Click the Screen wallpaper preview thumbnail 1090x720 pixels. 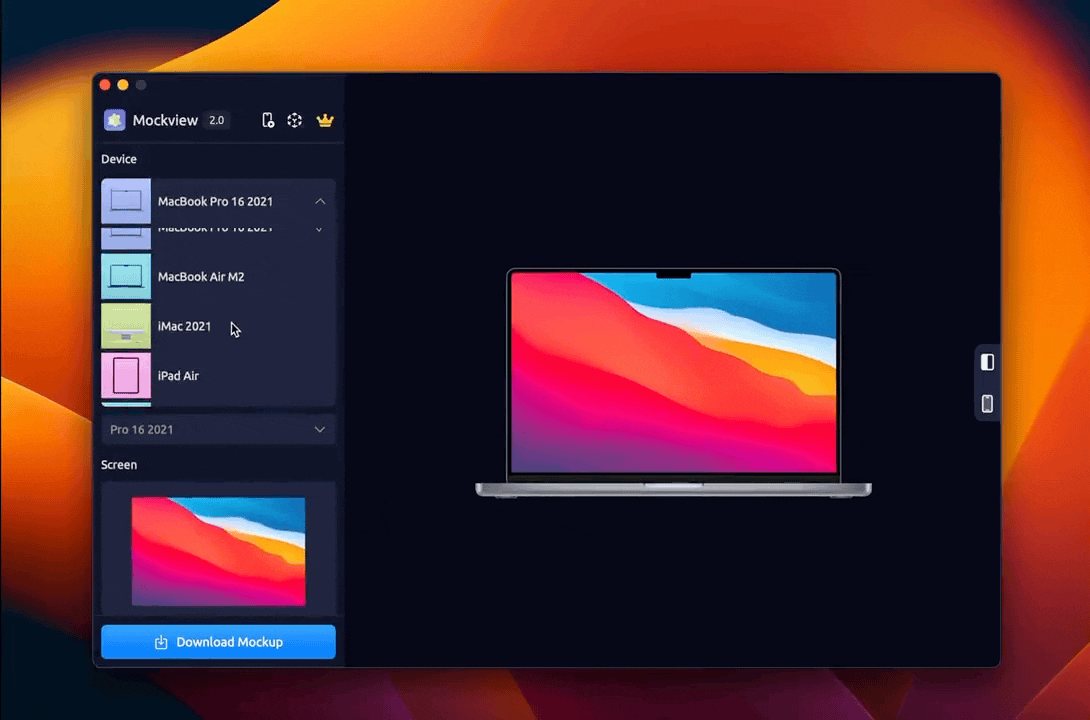[x=218, y=551]
